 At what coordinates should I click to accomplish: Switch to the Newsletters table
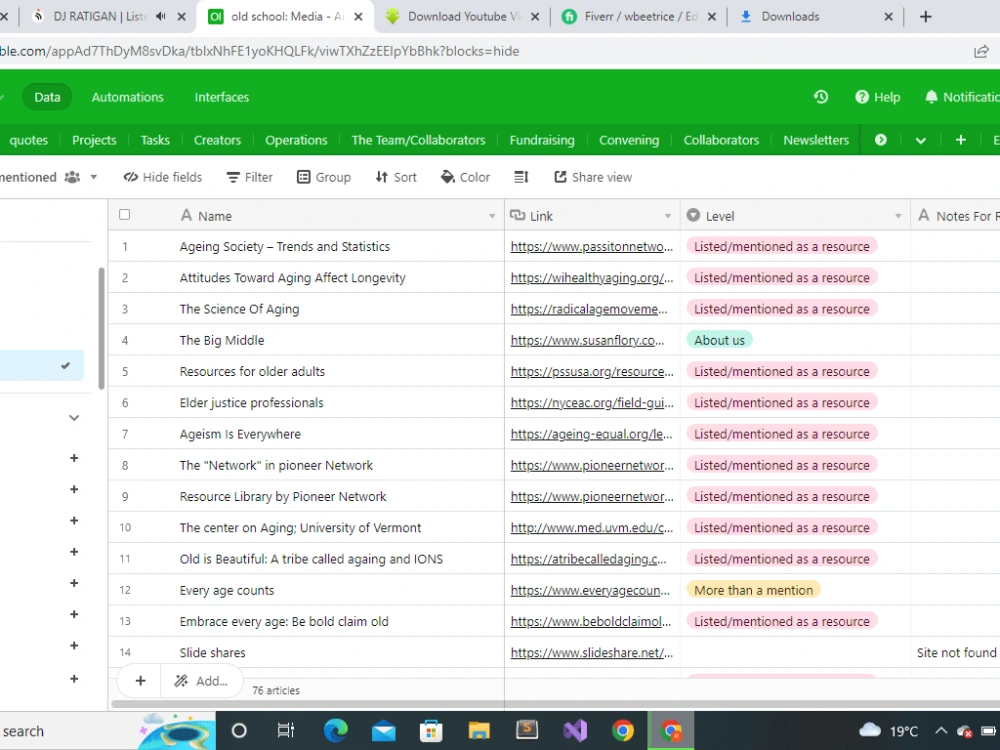[x=816, y=140]
